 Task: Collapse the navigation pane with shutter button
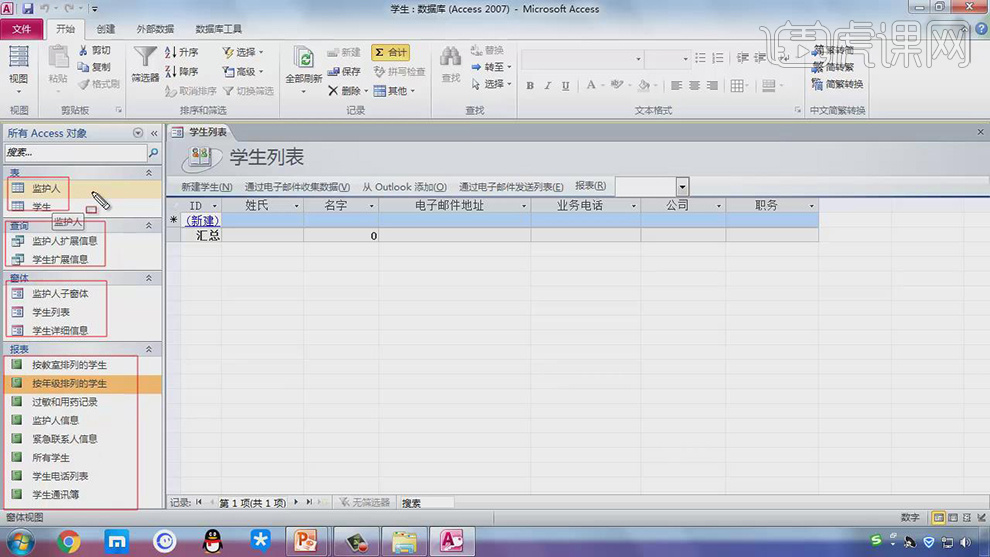point(154,133)
